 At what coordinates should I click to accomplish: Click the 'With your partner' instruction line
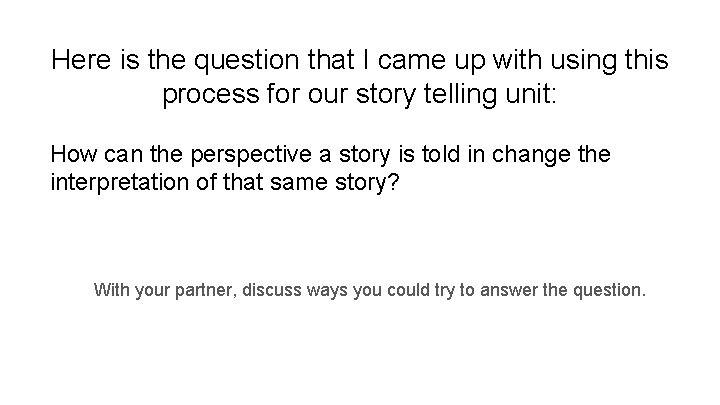[x=370, y=290]
